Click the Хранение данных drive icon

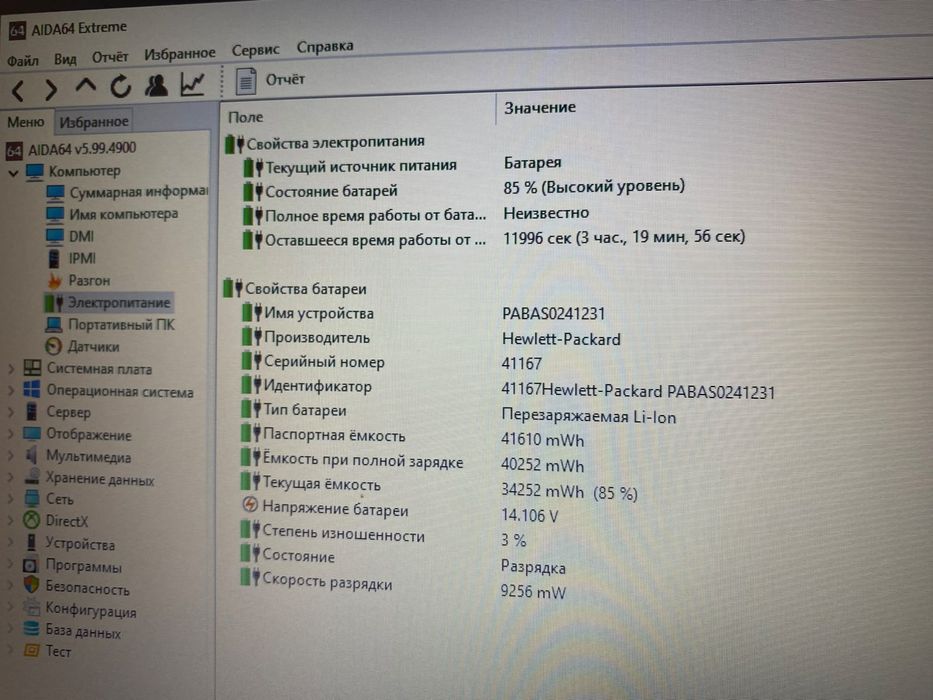(32, 477)
